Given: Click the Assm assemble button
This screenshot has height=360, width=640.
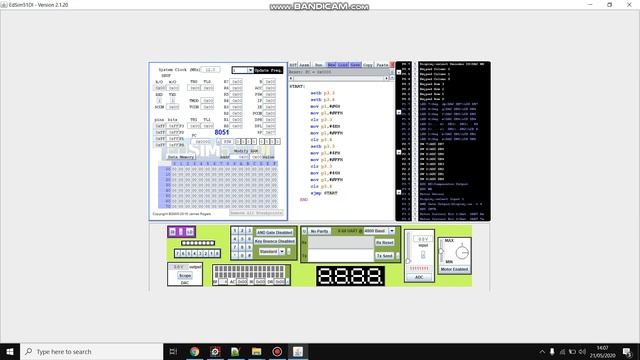Looking at the screenshot, I should [304, 65].
